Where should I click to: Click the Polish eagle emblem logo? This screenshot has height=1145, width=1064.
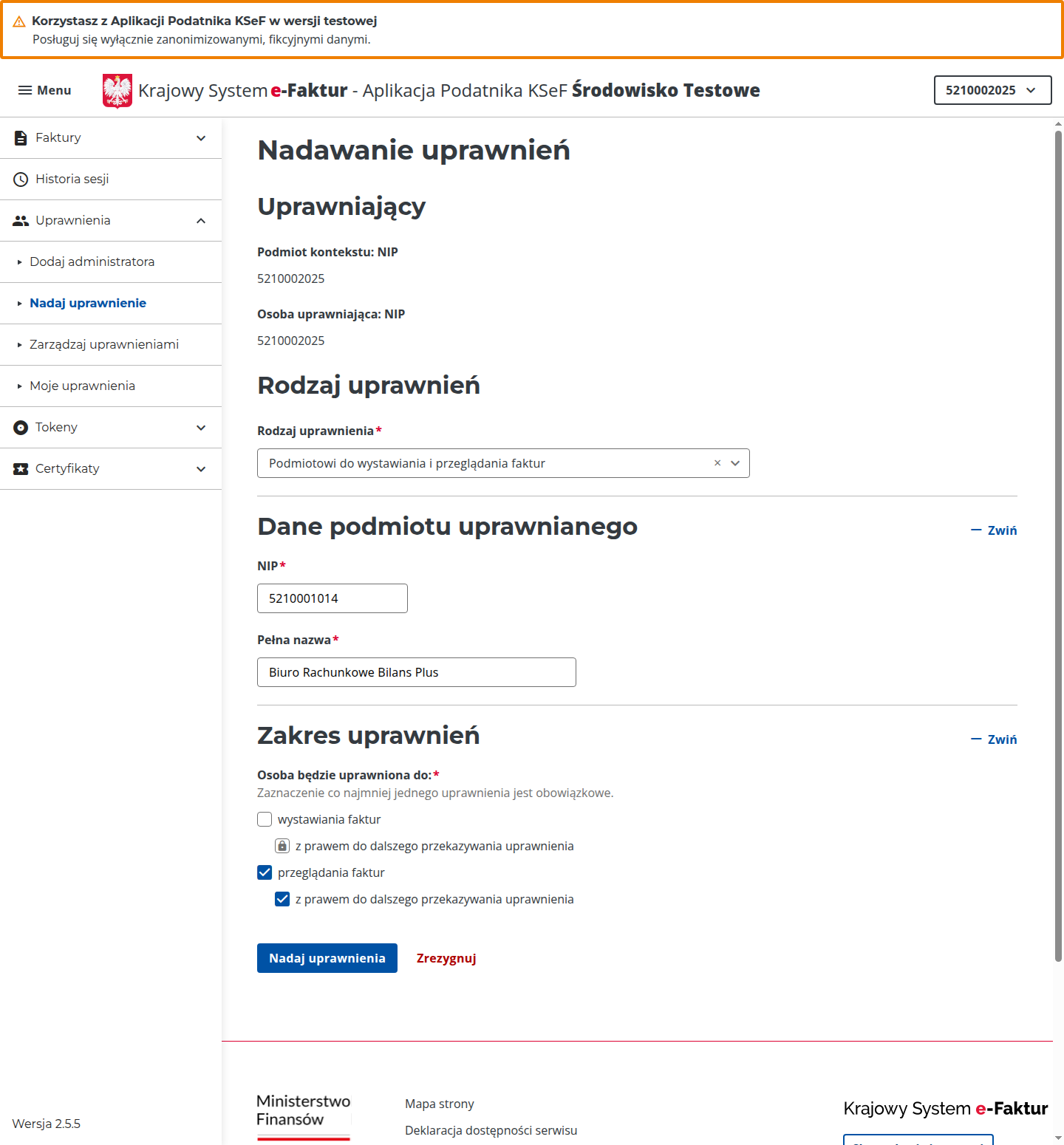point(117,91)
